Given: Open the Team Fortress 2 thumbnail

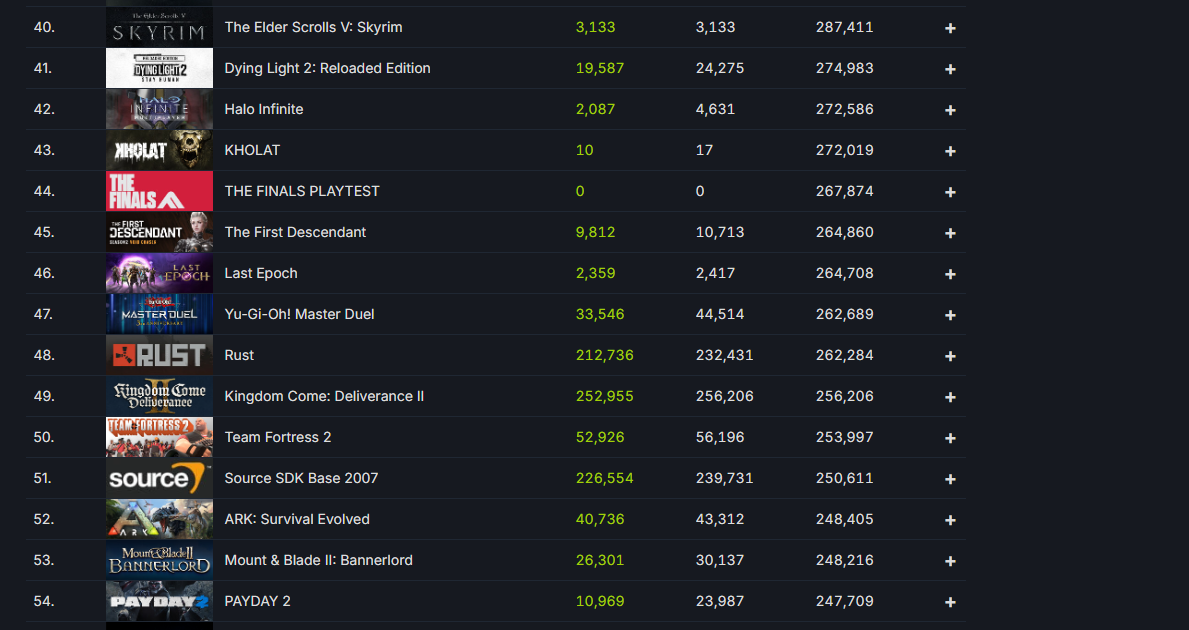Looking at the screenshot, I should [x=159, y=437].
